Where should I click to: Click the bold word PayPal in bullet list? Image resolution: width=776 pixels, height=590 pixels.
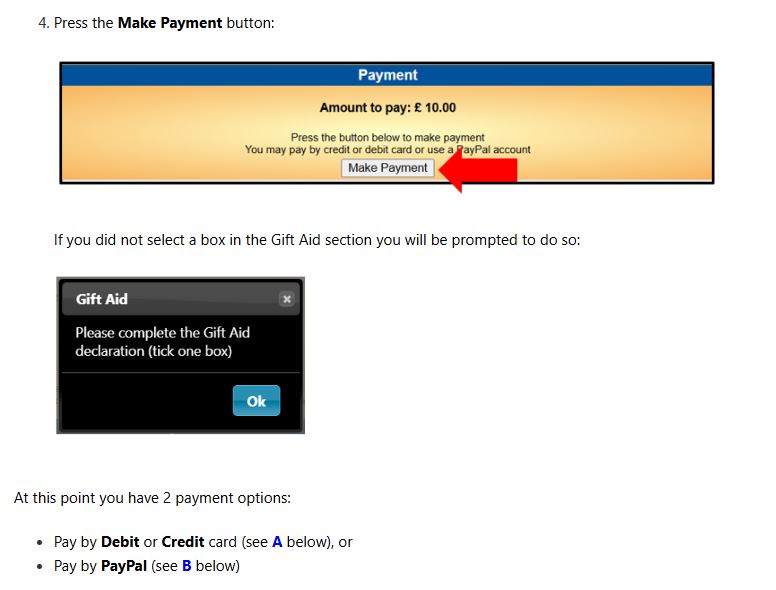(124, 565)
